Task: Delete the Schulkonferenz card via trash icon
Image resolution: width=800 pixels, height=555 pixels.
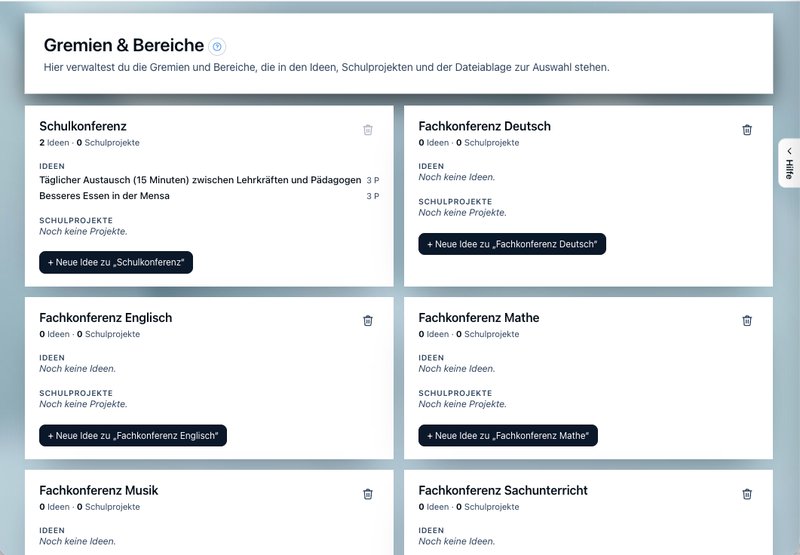Action: [368, 130]
